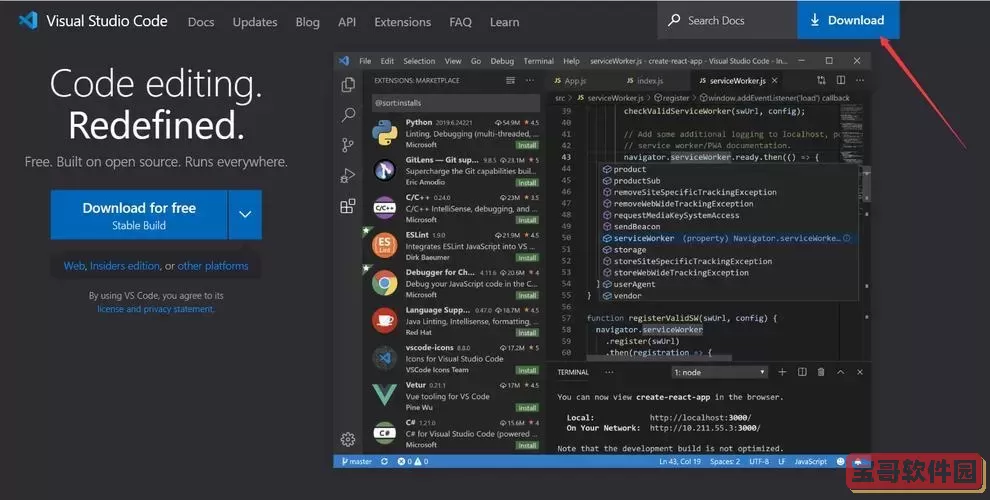Click the ESLint extension icon
Image resolution: width=990 pixels, height=500 pixels.
coord(385,246)
